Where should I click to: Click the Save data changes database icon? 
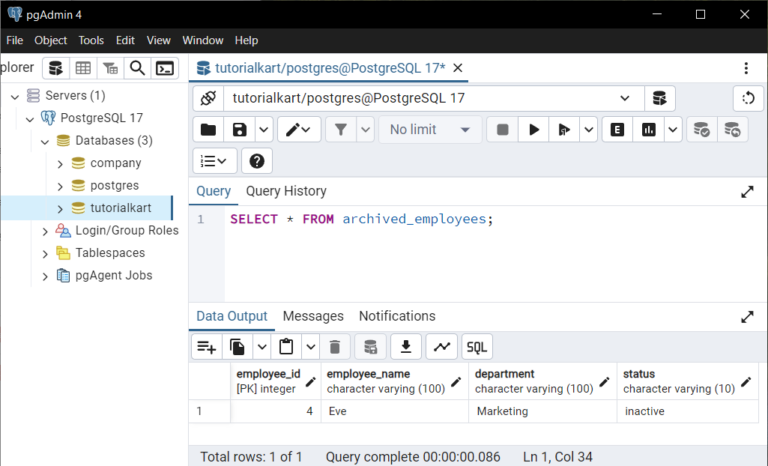[370, 347]
